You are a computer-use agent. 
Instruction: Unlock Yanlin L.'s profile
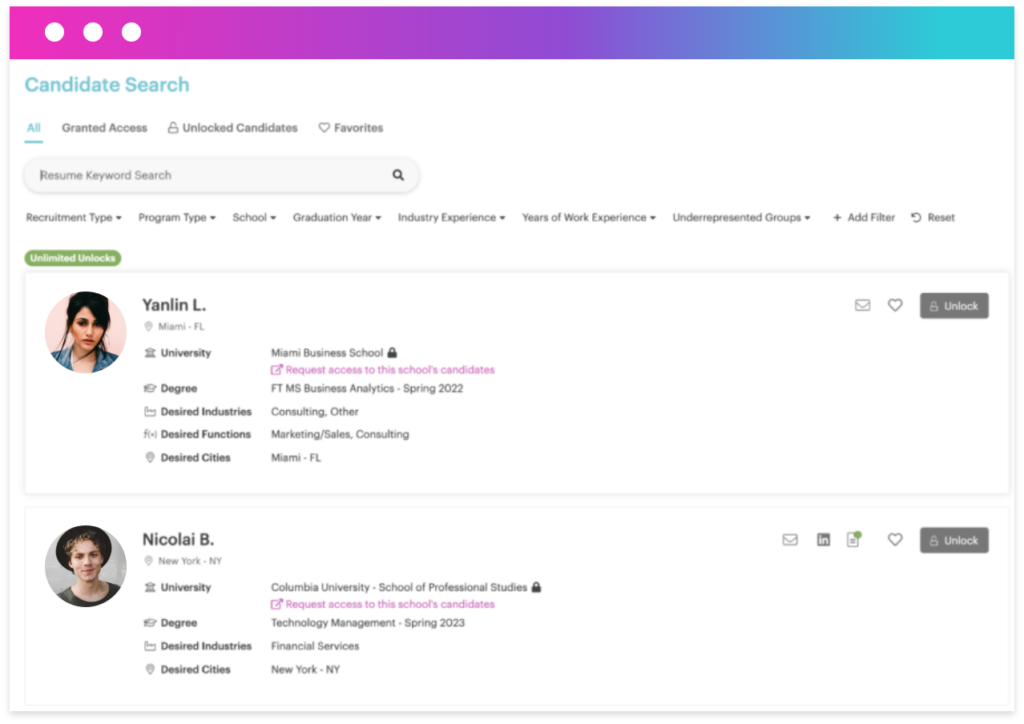coord(953,305)
